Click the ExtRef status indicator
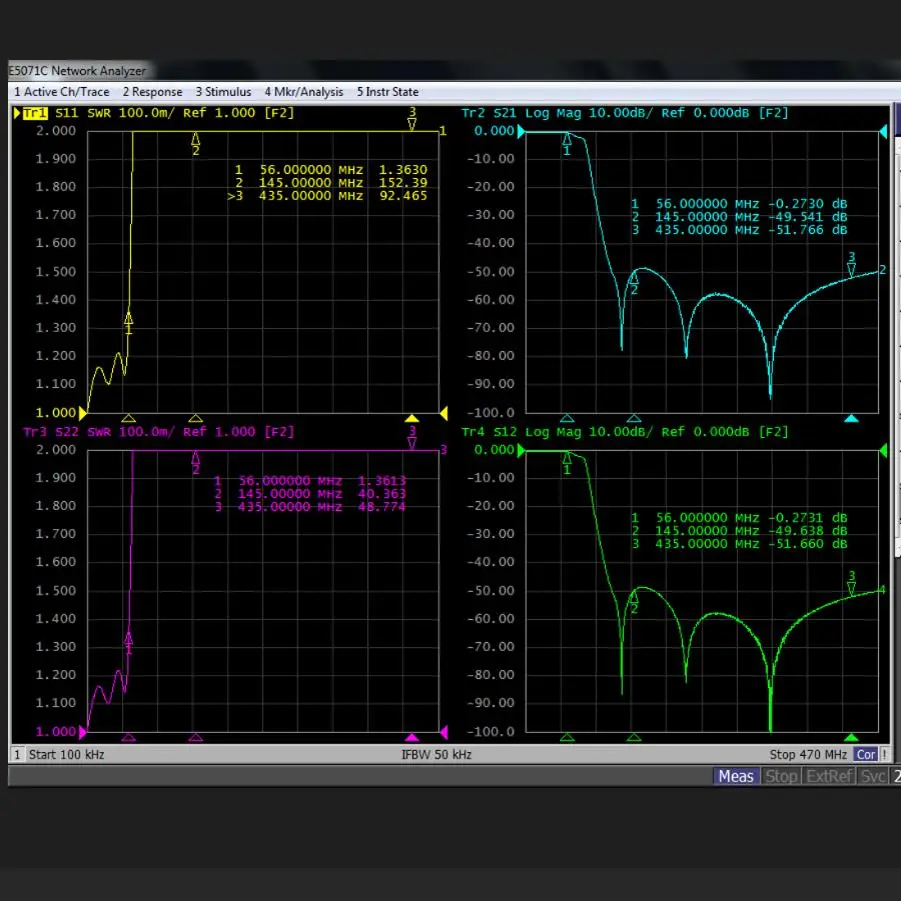This screenshot has width=901, height=901. 830,776
